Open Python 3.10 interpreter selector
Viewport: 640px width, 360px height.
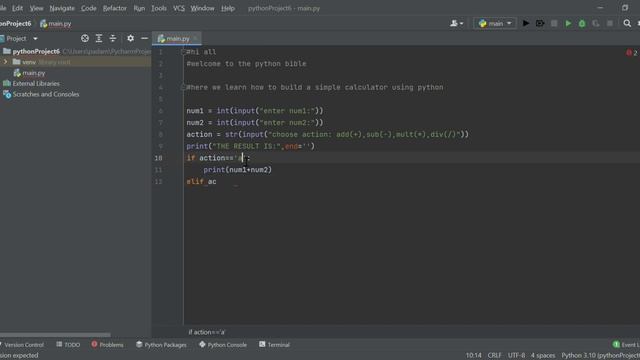[x=600, y=356]
